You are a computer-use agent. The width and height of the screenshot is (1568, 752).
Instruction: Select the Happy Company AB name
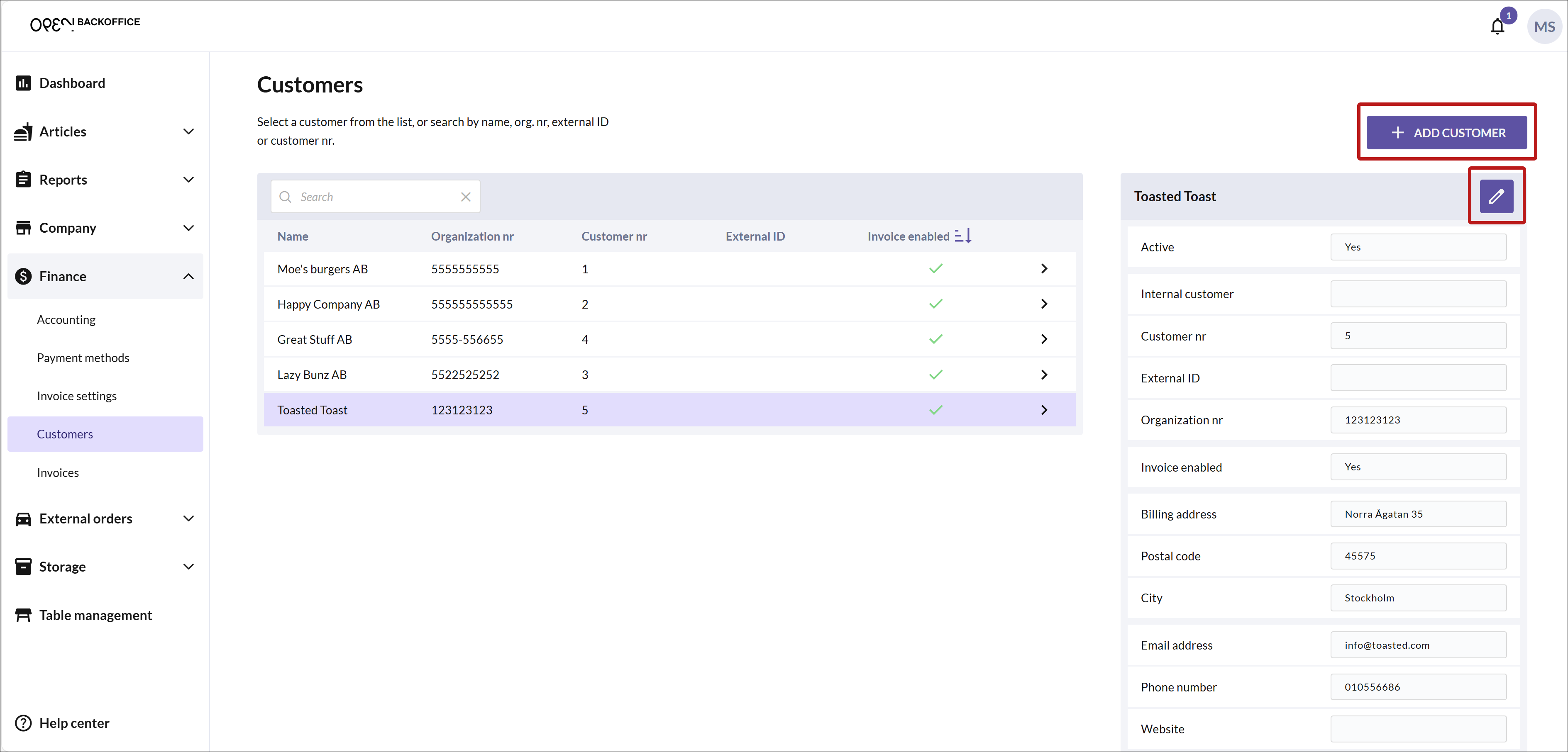click(x=328, y=304)
